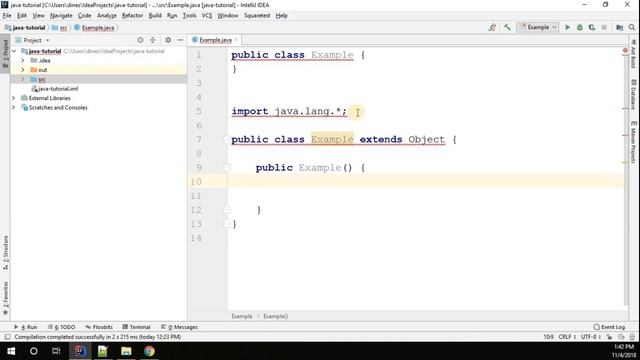
Task: Open the VCS menu
Action: (207, 16)
